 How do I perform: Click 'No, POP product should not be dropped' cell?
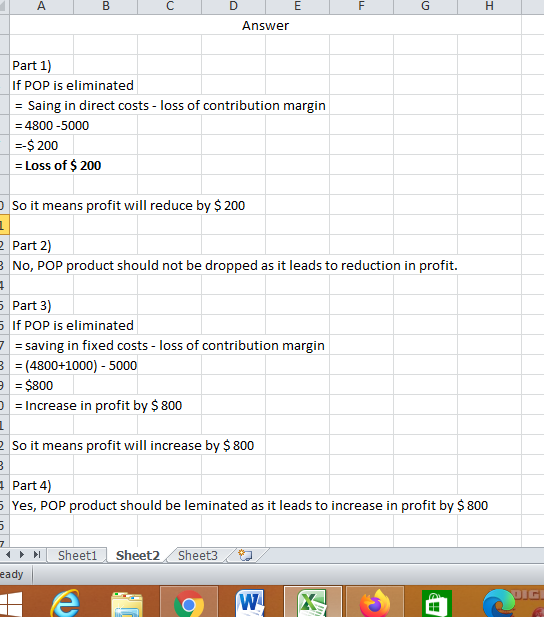[235, 266]
